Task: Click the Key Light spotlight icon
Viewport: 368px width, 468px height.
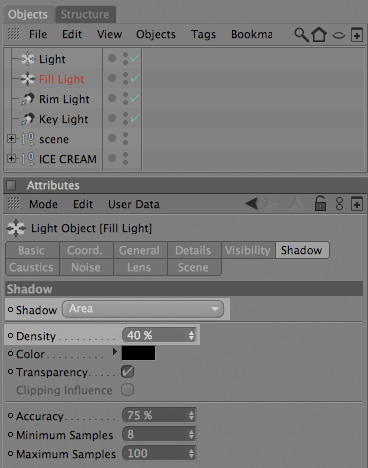Action: [x=27, y=119]
